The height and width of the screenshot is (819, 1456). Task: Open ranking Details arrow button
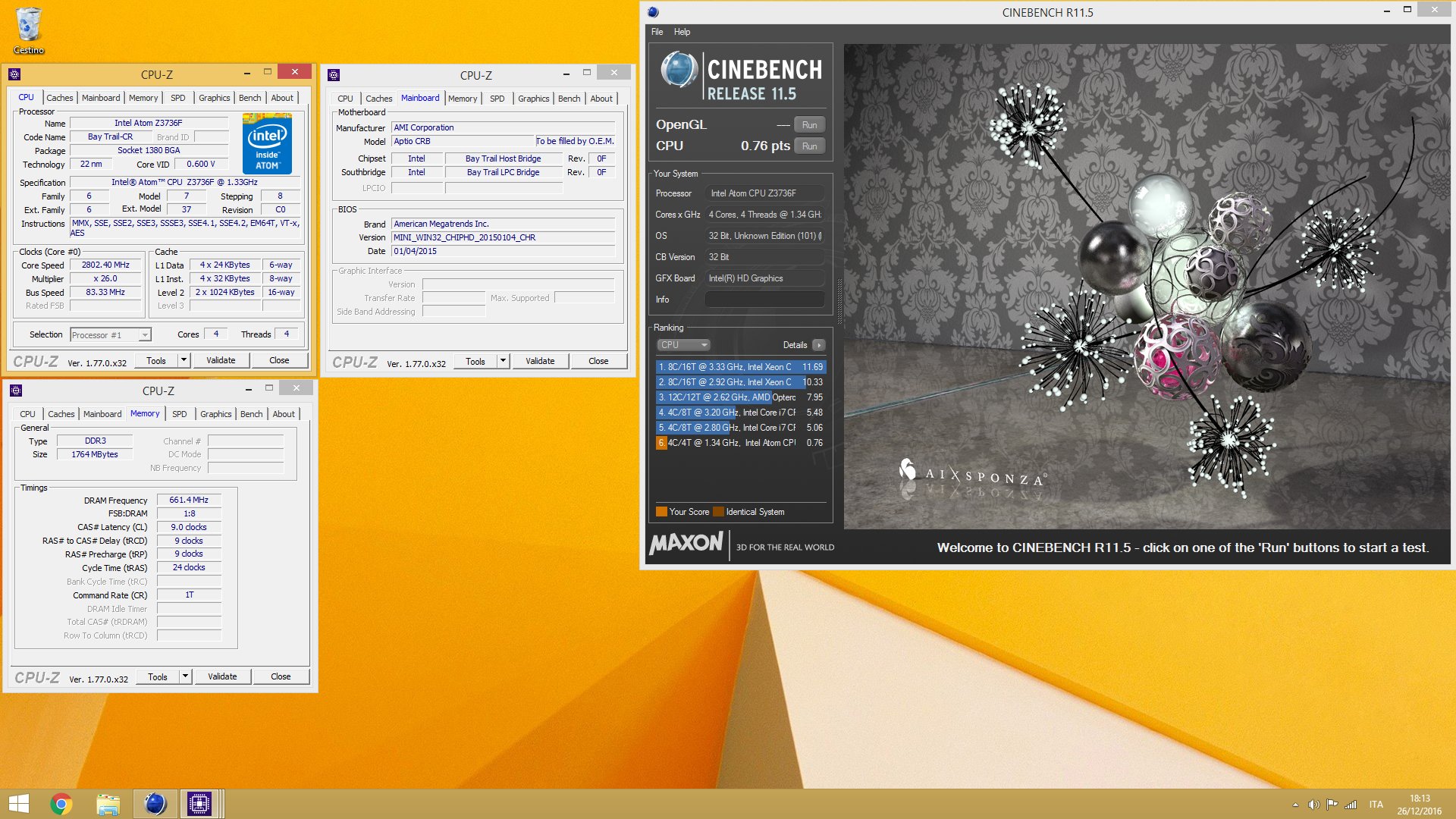point(819,345)
